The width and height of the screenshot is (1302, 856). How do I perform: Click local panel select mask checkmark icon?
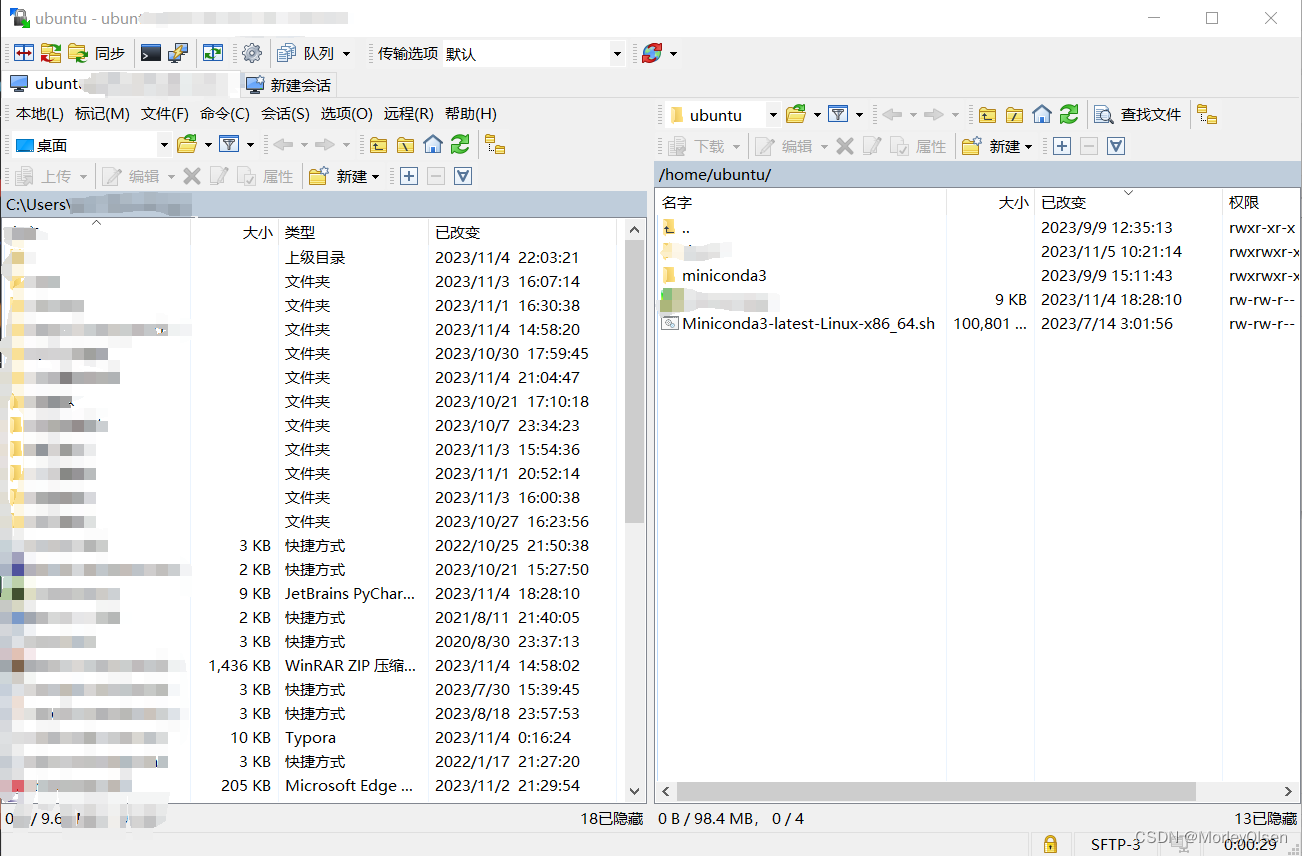pyautogui.click(x=463, y=176)
